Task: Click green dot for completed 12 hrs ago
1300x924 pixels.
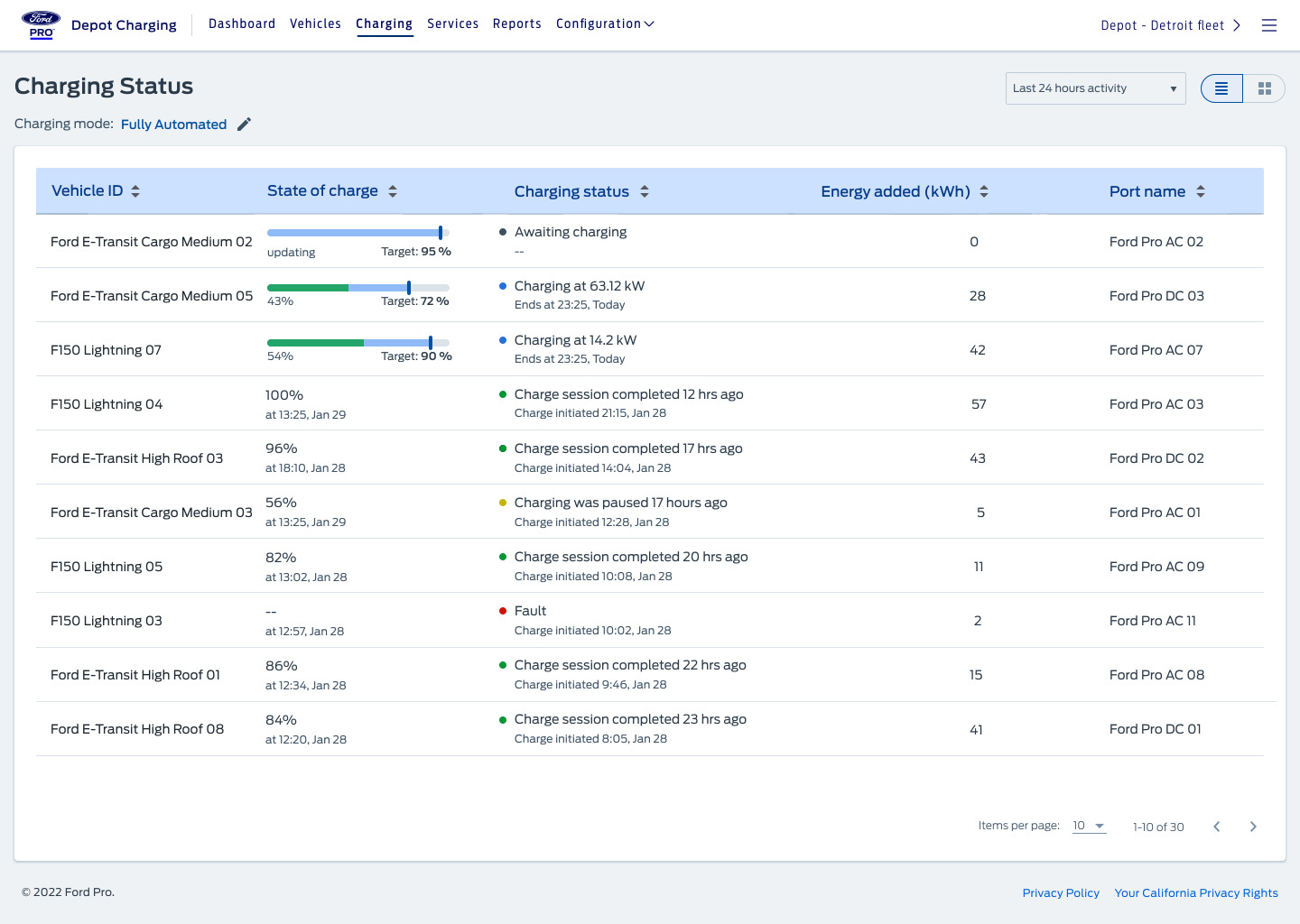Action: pos(503,394)
